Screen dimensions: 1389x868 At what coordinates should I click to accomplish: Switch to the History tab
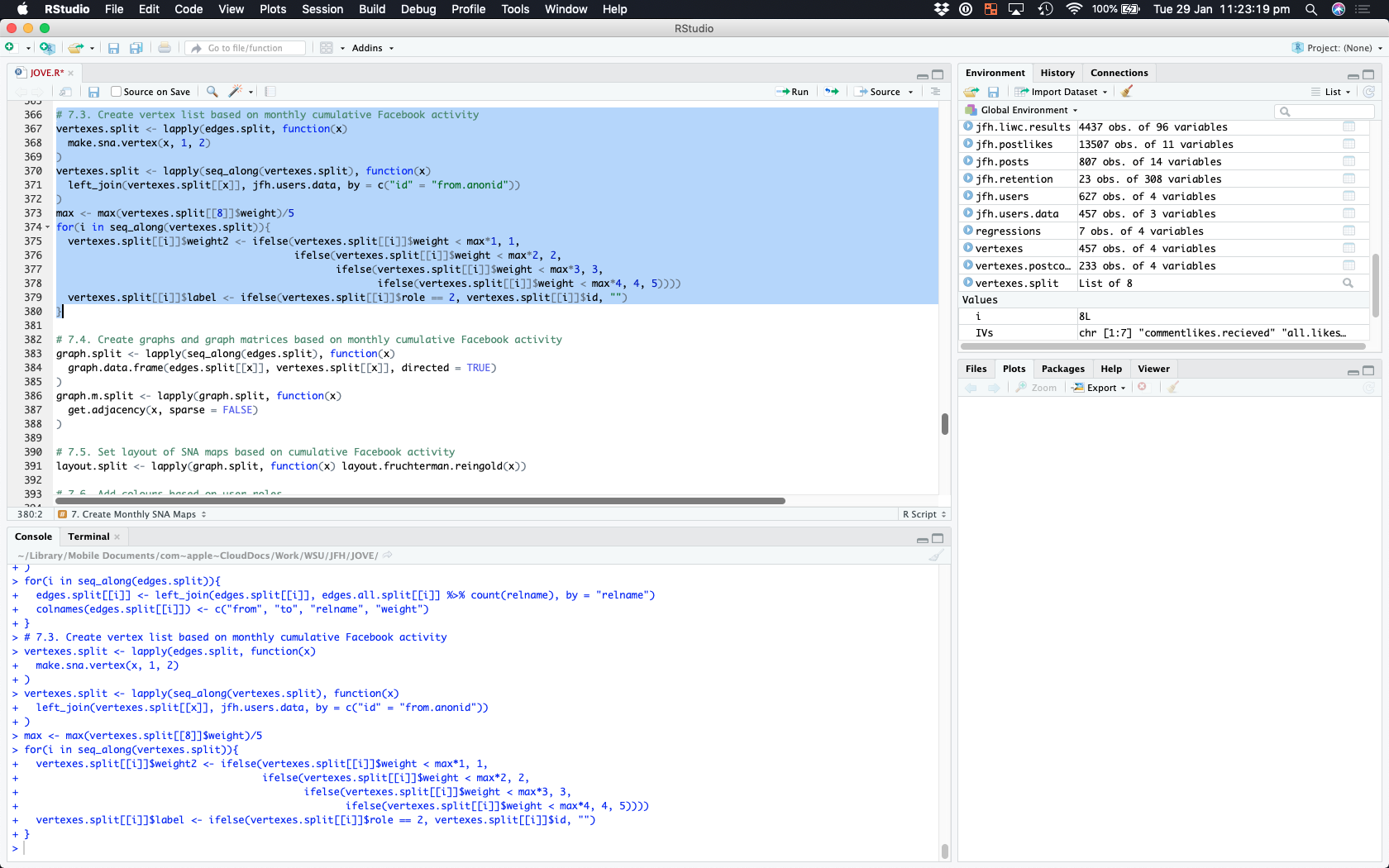click(1057, 73)
